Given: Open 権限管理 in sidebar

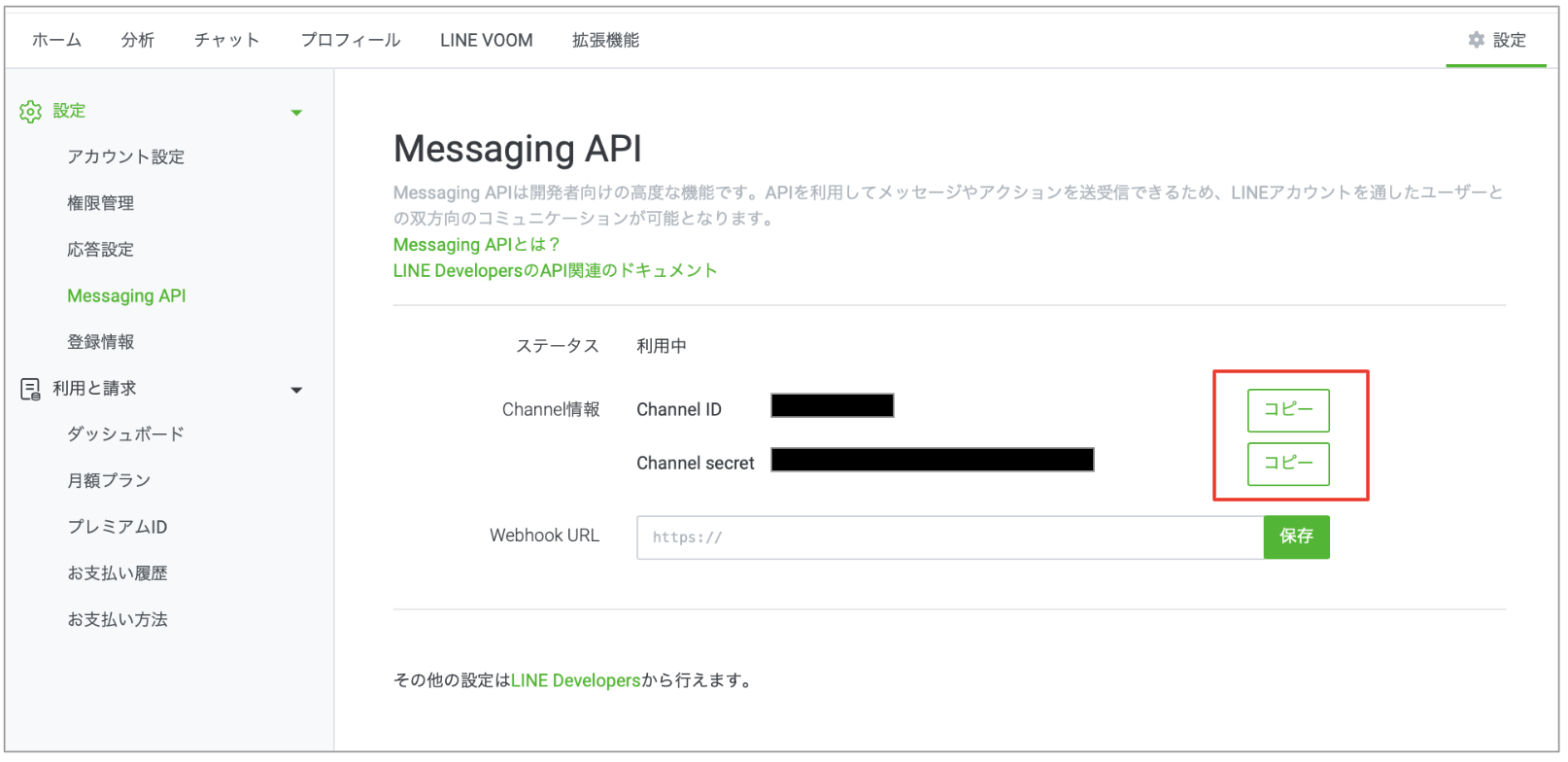Looking at the screenshot, I should tap(101, 203).
